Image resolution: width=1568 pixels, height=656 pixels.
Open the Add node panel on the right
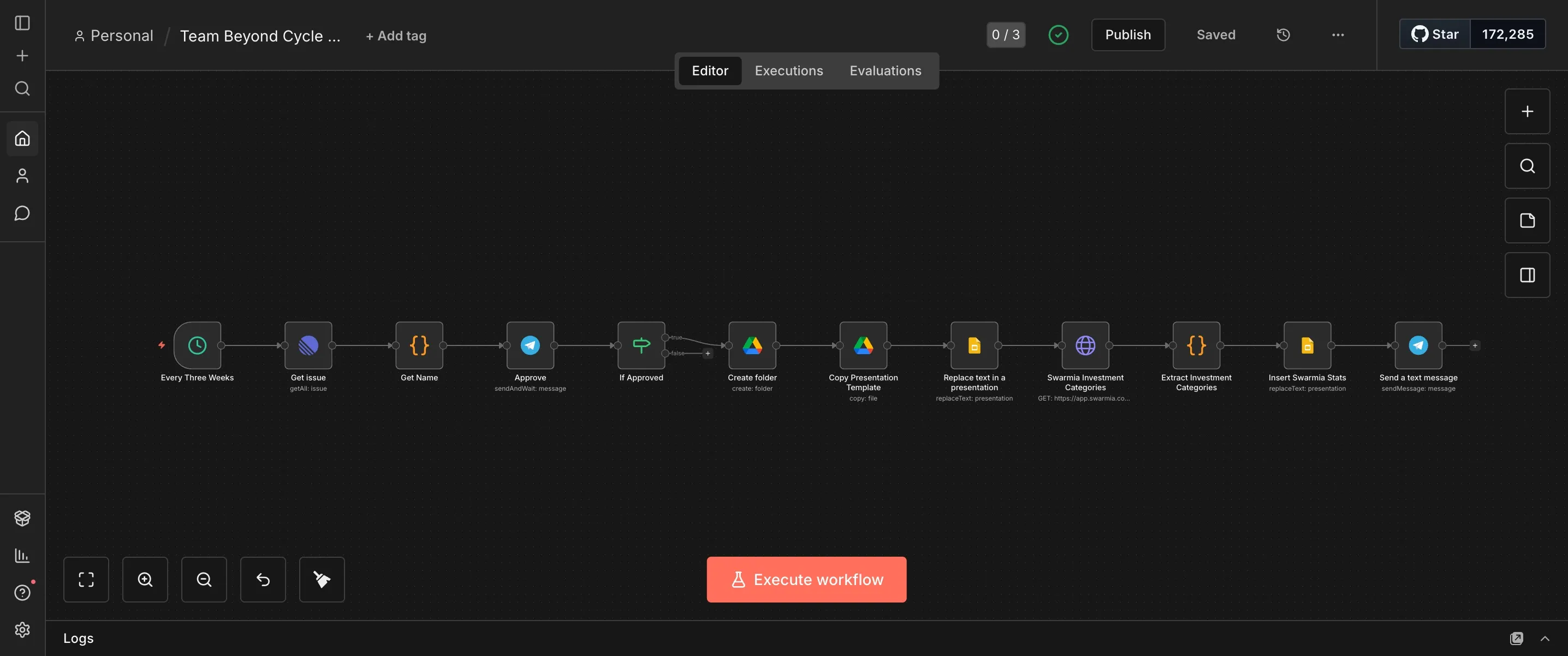point(1527,111)
